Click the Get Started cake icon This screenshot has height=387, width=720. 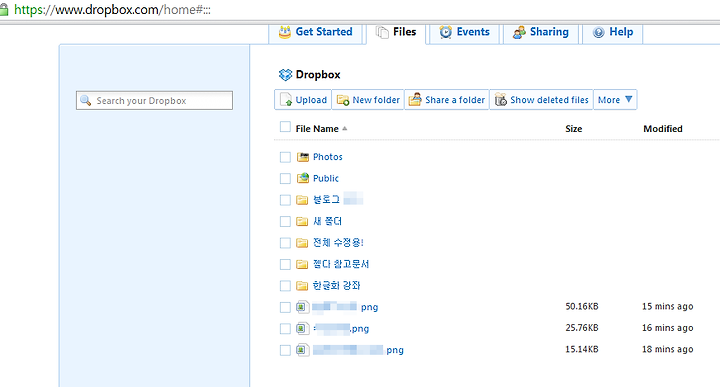[x=285, y=32]
